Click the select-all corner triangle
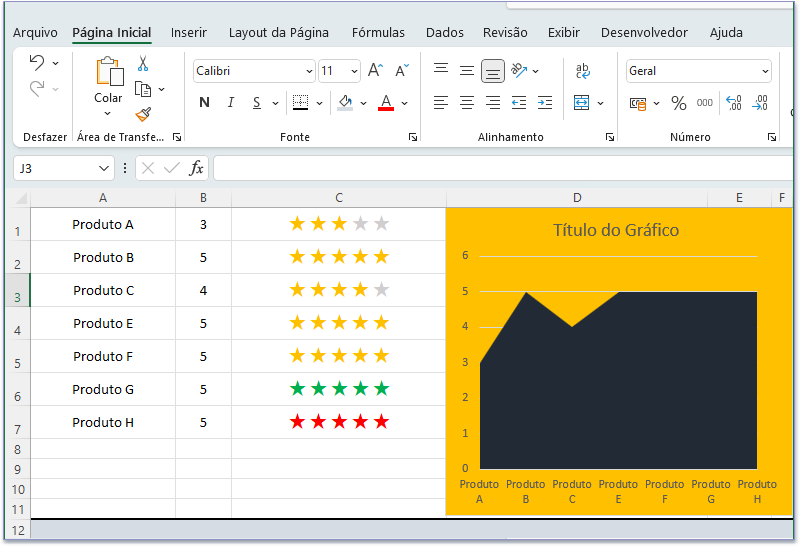The height and width of the screenshot is (547, 800). 20,198
